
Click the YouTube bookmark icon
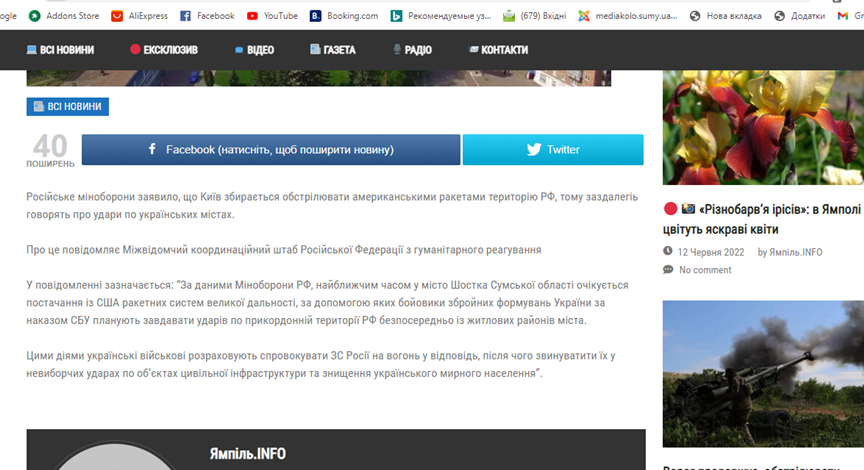[x=252, y=16]
